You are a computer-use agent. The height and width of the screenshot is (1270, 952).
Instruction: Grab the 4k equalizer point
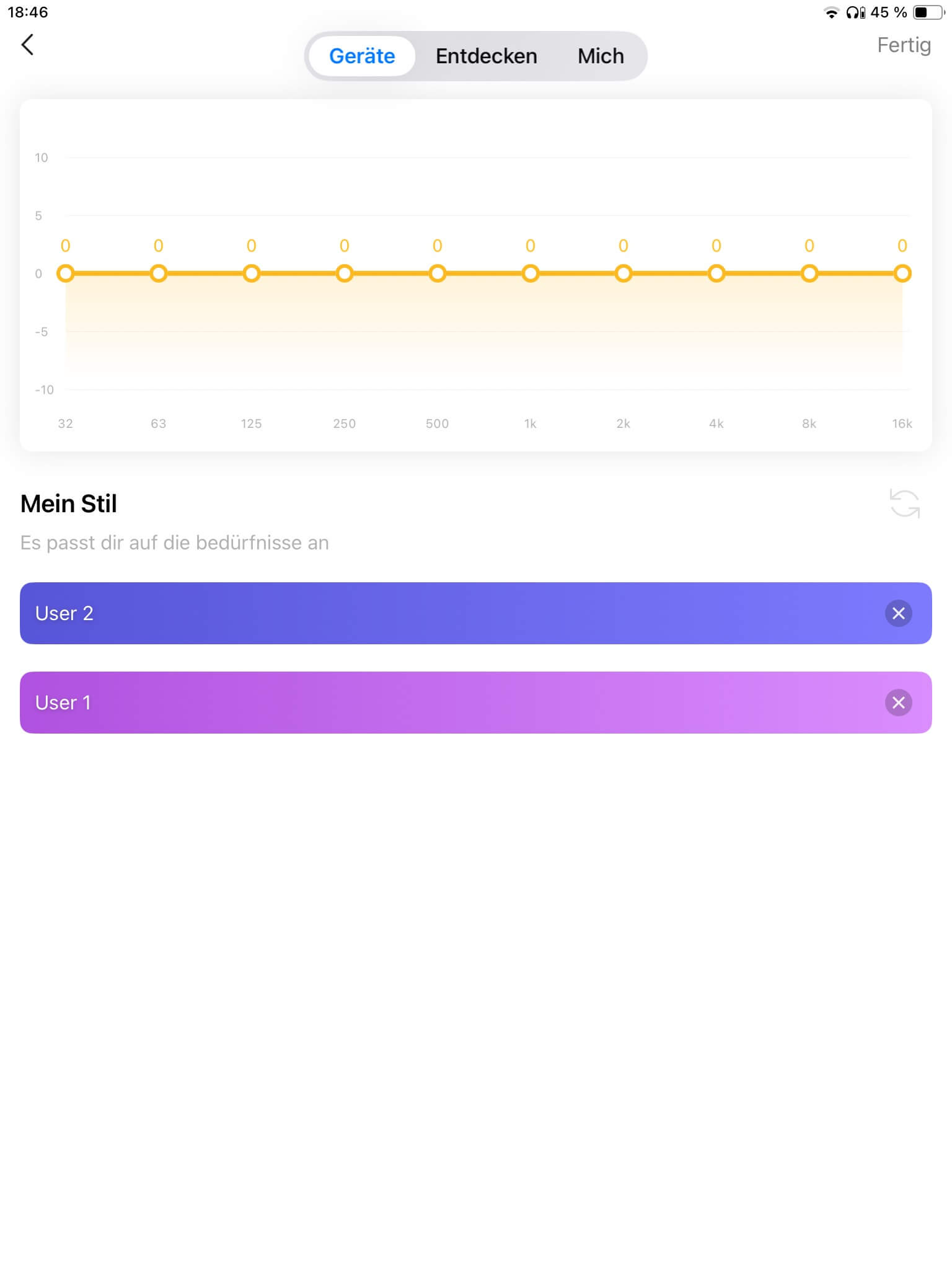point(716,273)
